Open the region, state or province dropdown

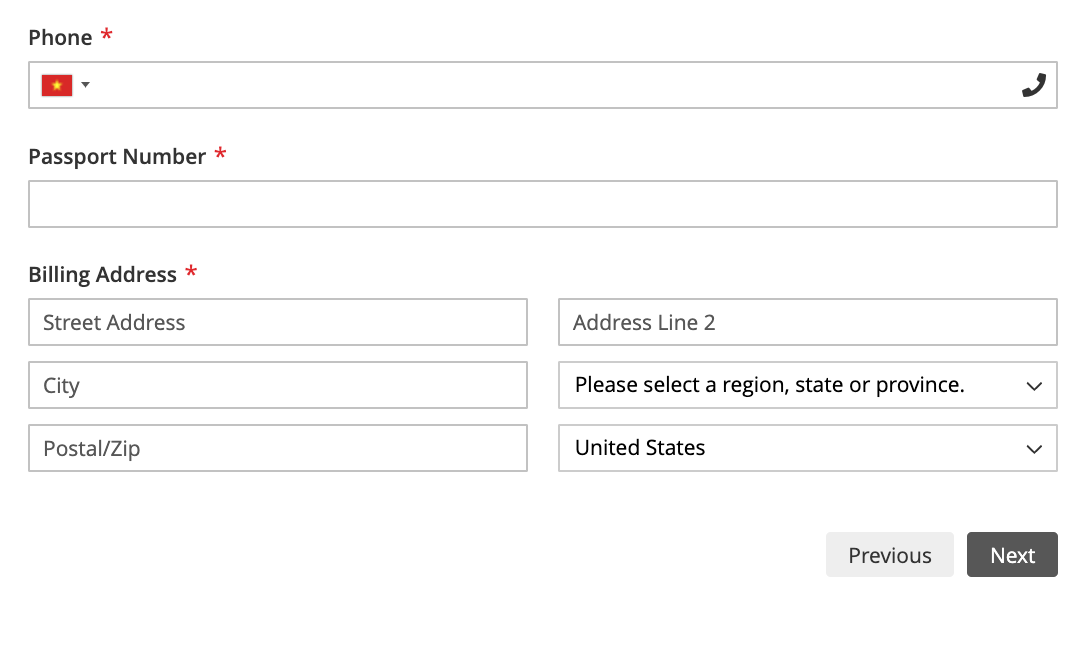click(808, 385)
